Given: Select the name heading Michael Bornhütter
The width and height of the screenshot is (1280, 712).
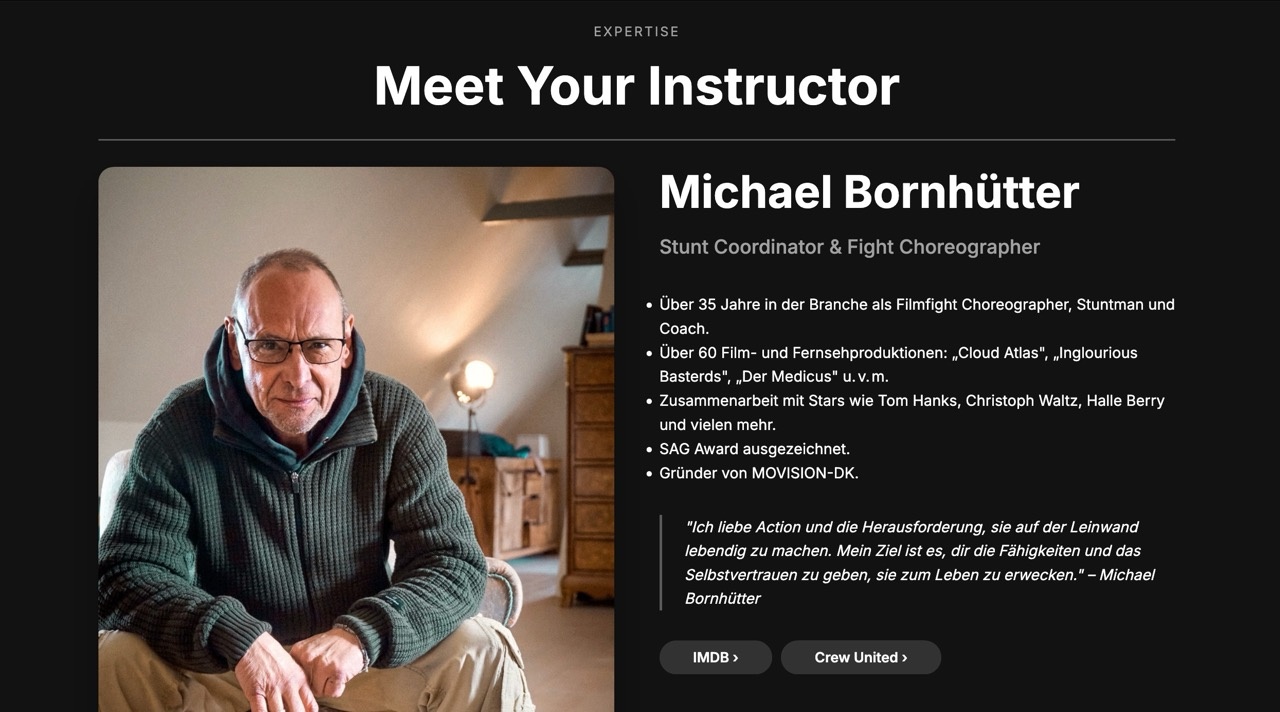Looking at the screenshot, I should (869, 191).
